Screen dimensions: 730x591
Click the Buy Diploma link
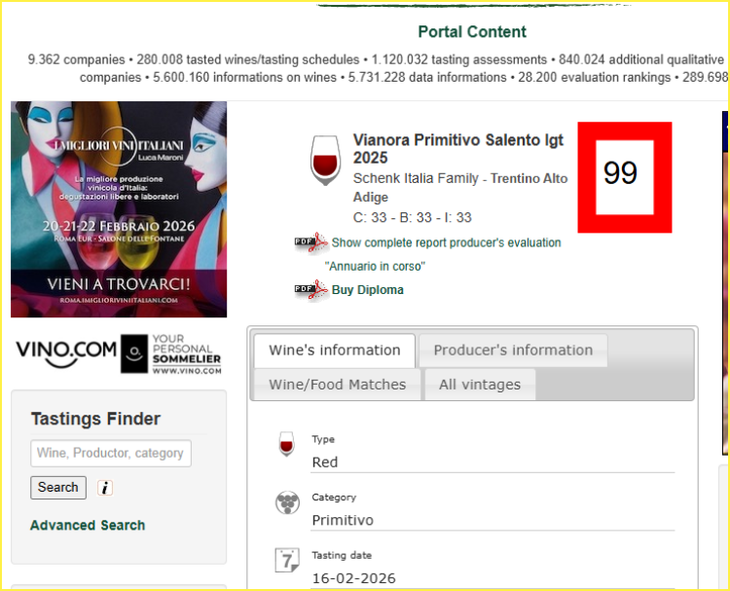pyautogui.click(x=367, y=290)
